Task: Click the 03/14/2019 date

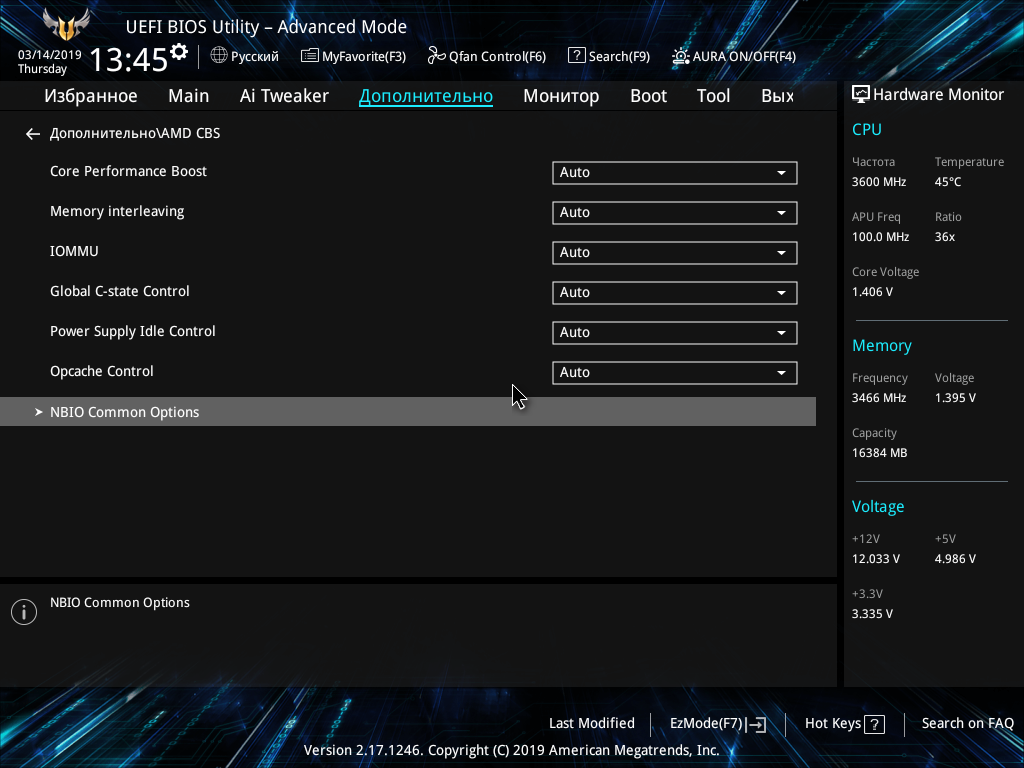Action: coord(50,55)
